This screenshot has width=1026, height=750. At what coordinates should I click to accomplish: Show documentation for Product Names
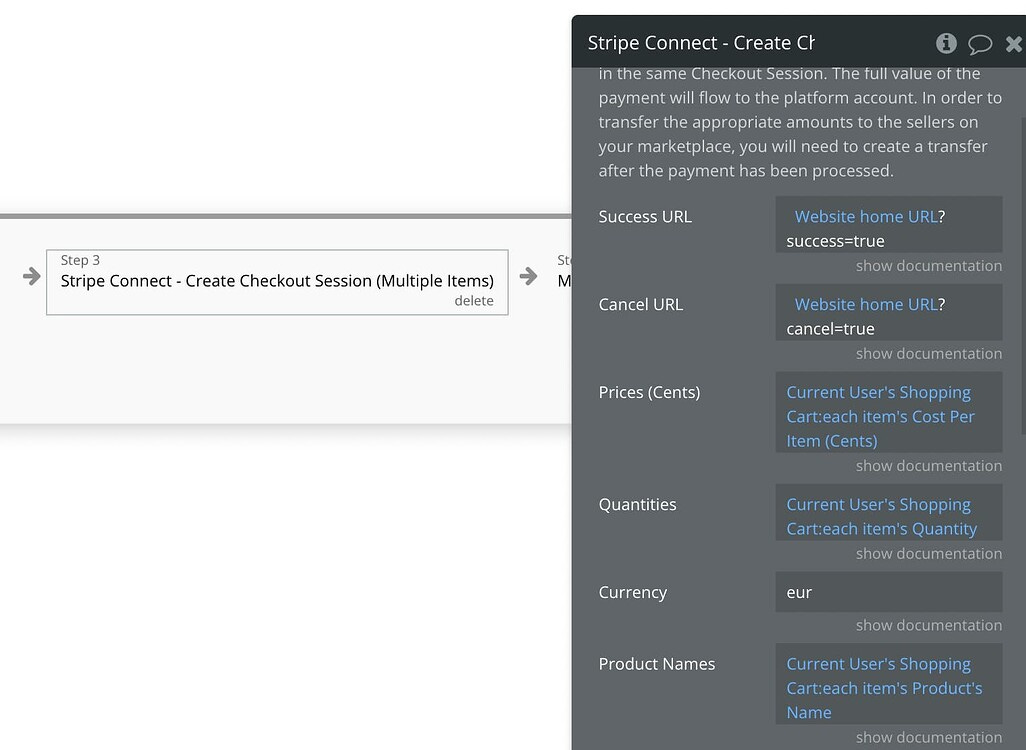(929, 737)
